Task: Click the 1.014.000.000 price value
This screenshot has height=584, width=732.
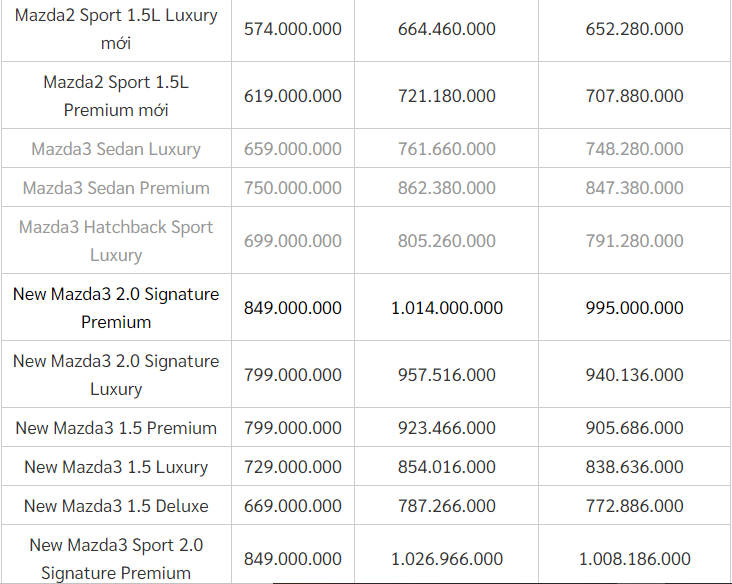Action: [446, 308]
